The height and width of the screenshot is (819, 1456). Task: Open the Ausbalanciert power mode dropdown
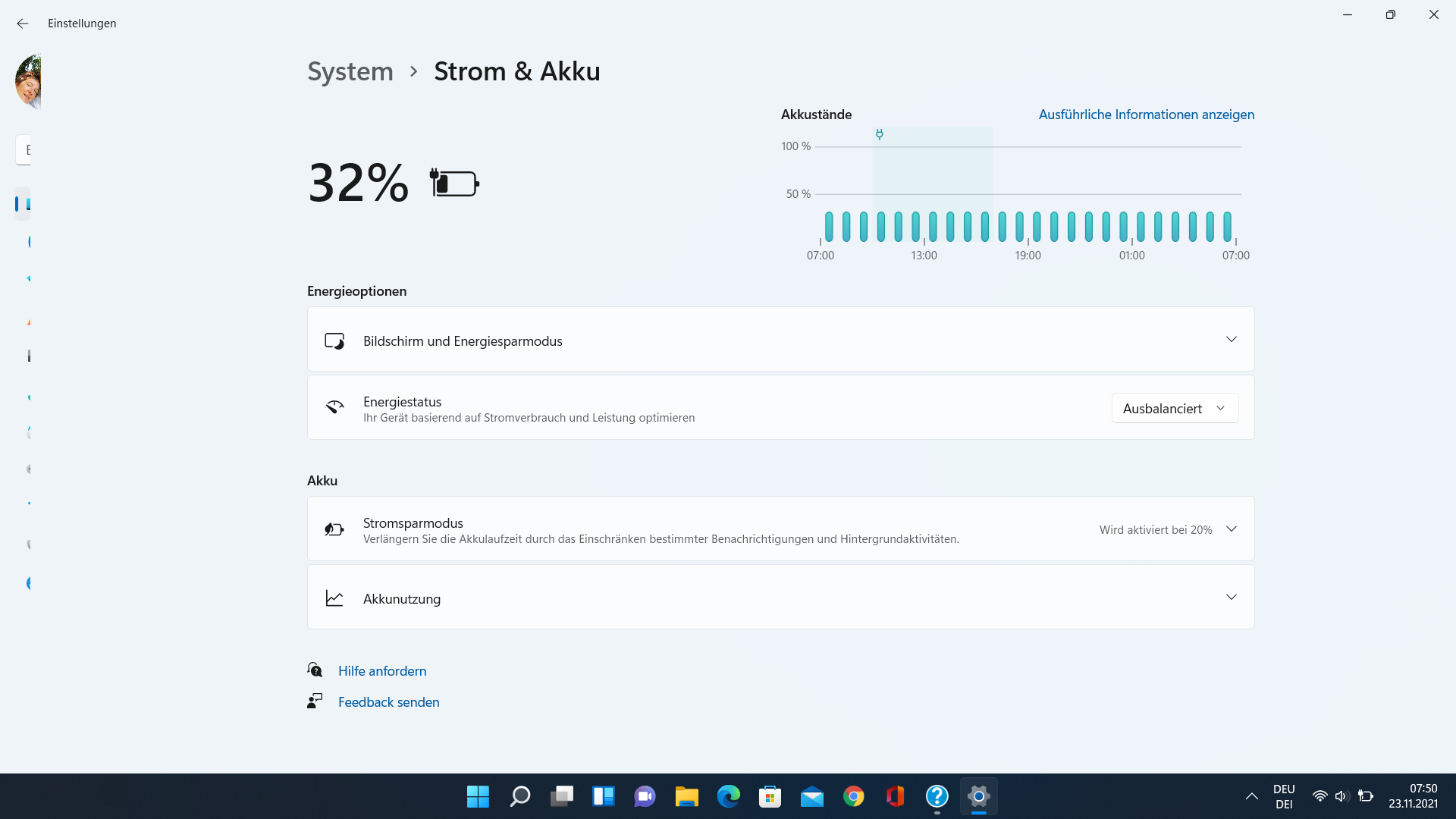coord(1174,408)
